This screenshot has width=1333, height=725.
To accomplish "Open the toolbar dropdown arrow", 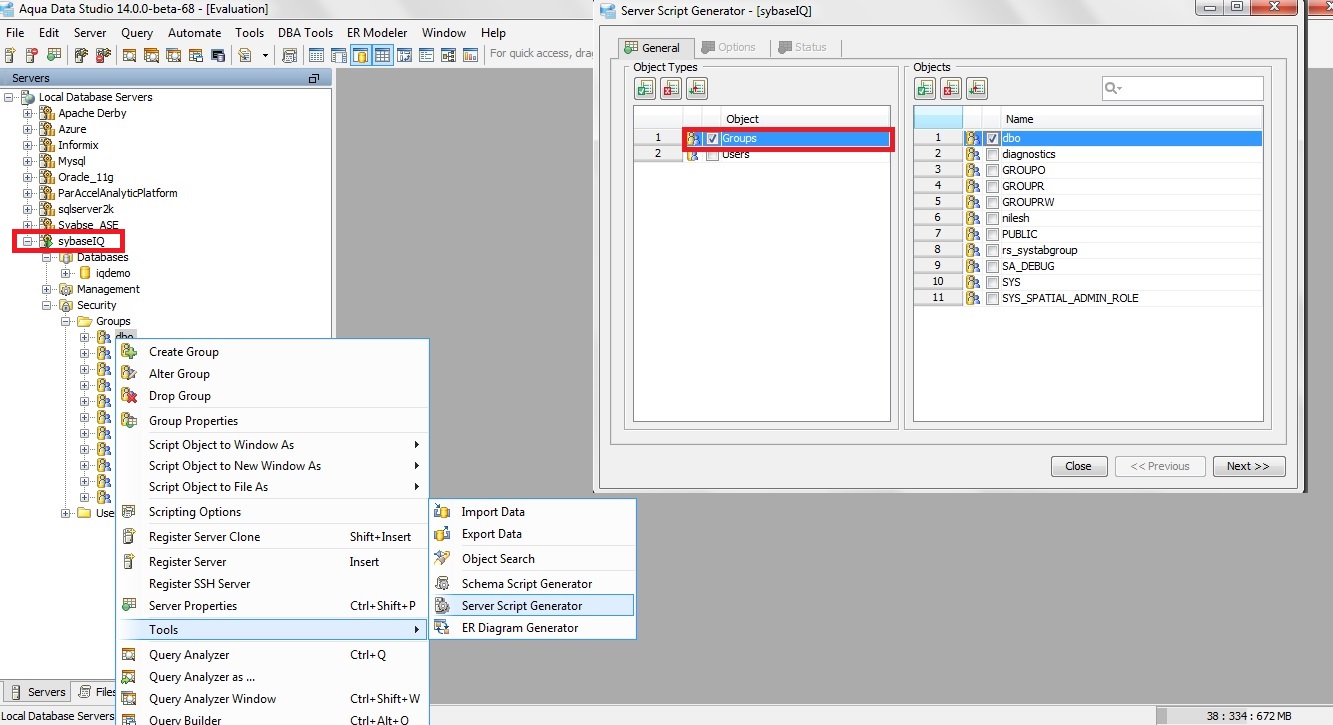I will (x=266, y=55).
